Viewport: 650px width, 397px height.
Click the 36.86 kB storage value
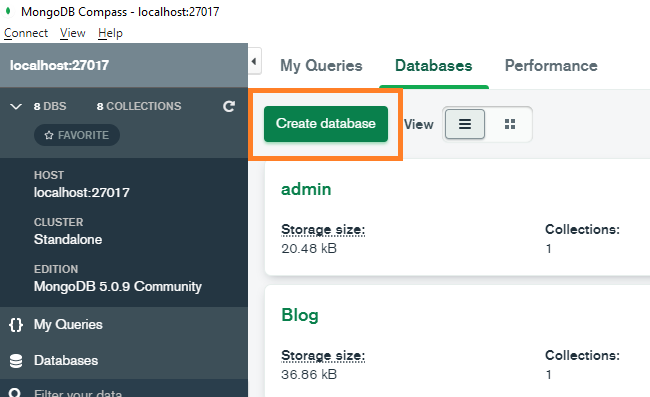(x=309, y=375)
